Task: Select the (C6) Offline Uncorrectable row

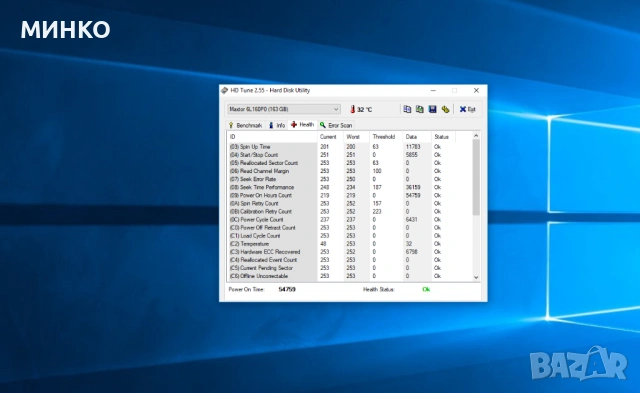Action: (x=350, y=276)
